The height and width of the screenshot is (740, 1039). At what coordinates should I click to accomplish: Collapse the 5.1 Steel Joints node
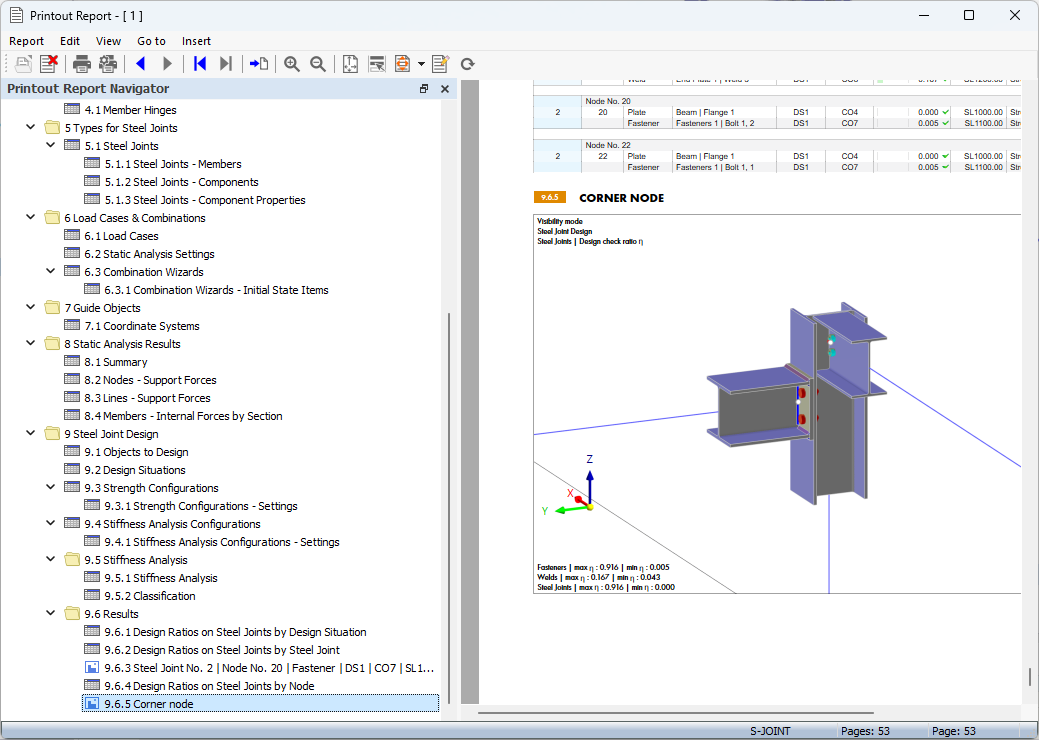point(50,145)
